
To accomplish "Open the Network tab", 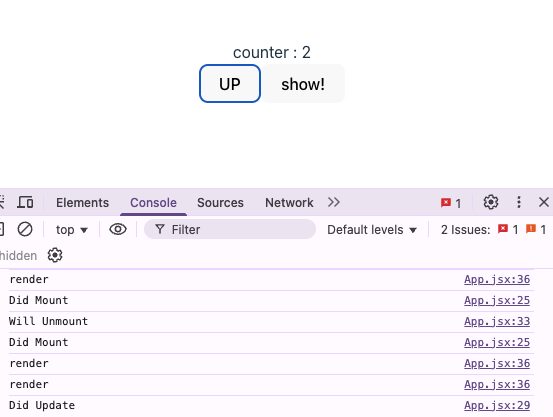I will 289,203.
